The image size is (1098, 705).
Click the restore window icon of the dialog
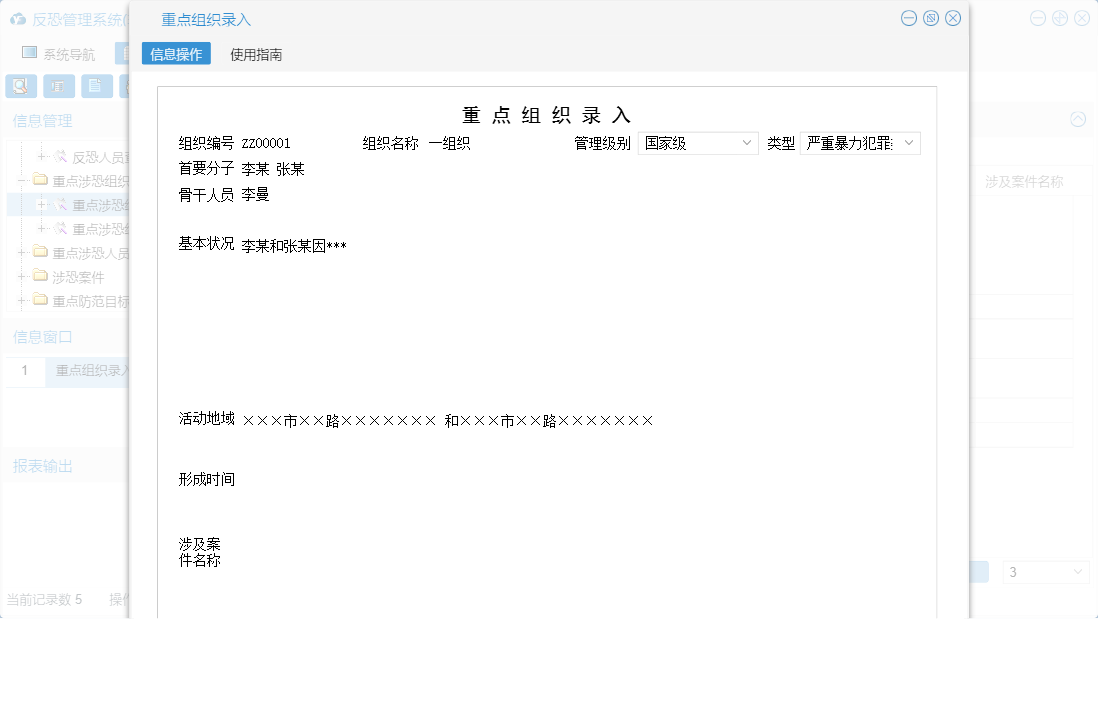click(x=930, y=18)
